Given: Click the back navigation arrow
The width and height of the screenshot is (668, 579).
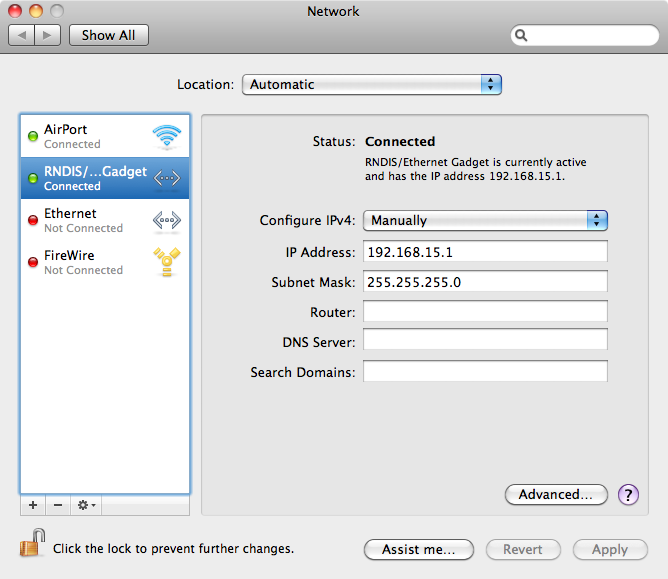Looking at the screenshot, I should 22,35.
